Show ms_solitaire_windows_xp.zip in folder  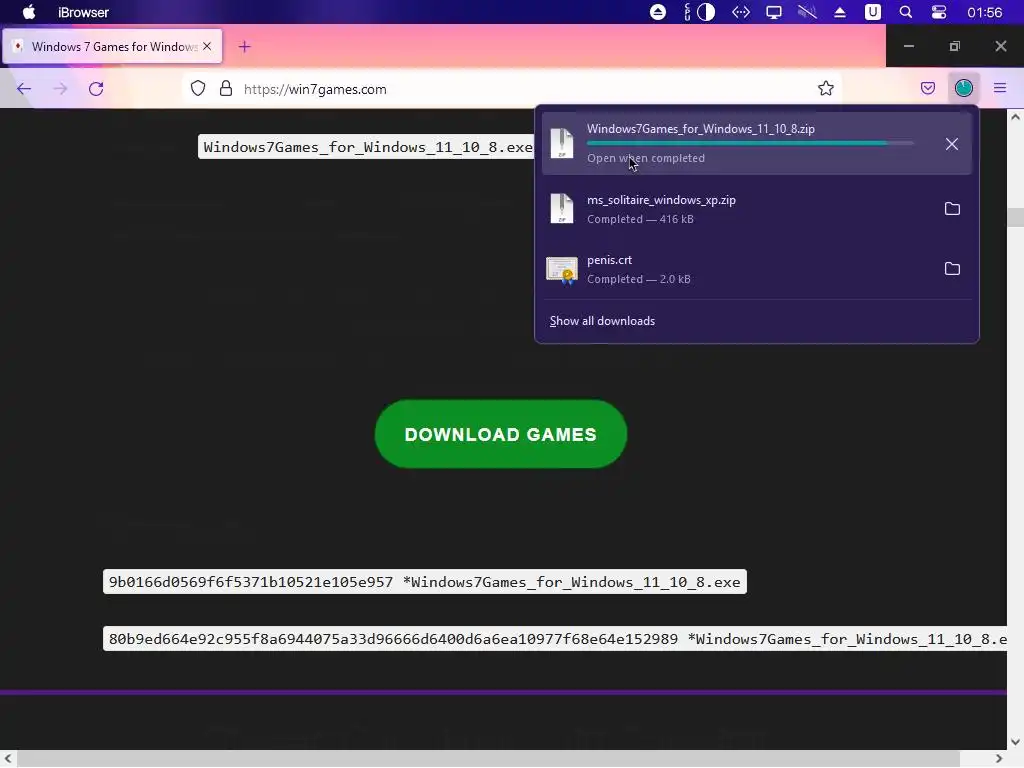point(952,209)
